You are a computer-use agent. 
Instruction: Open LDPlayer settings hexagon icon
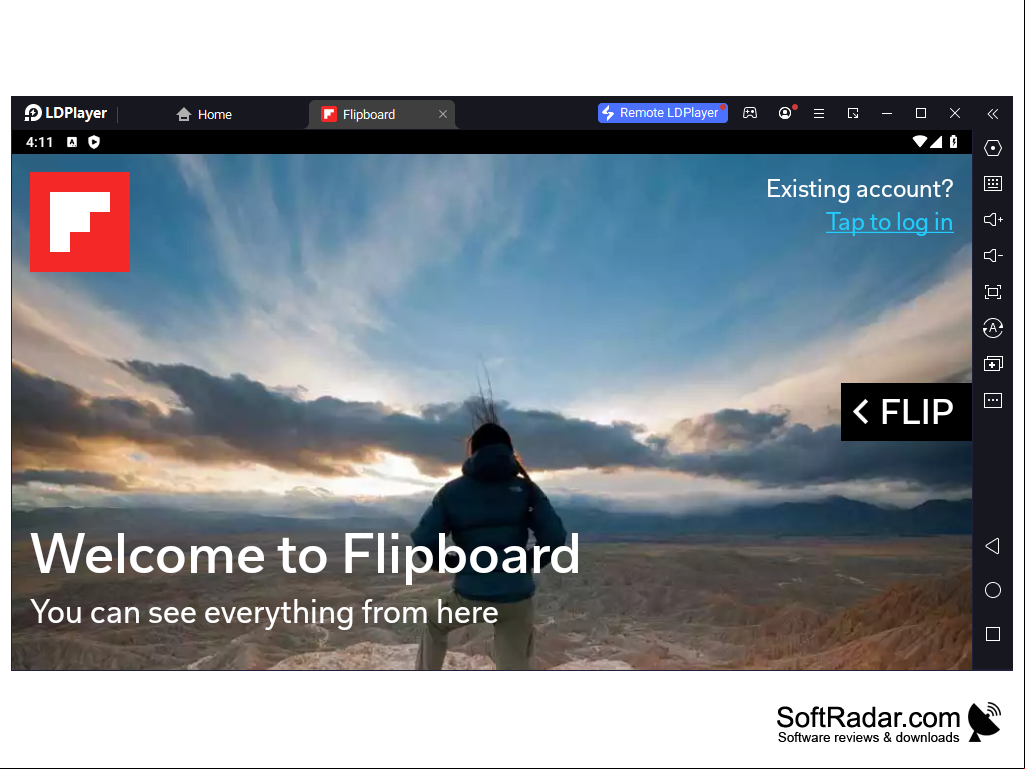(992, 148)
